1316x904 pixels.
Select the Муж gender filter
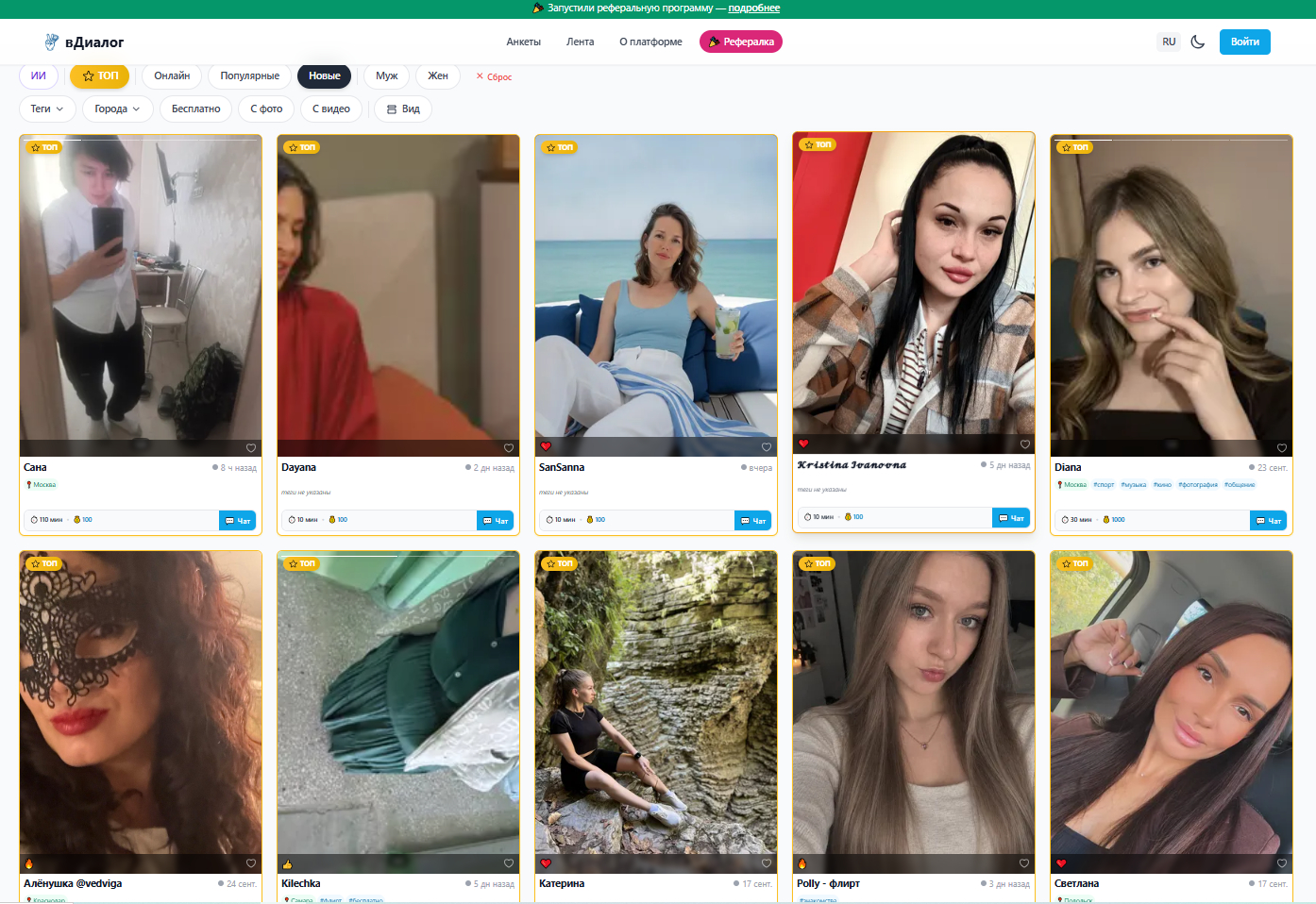387,75
